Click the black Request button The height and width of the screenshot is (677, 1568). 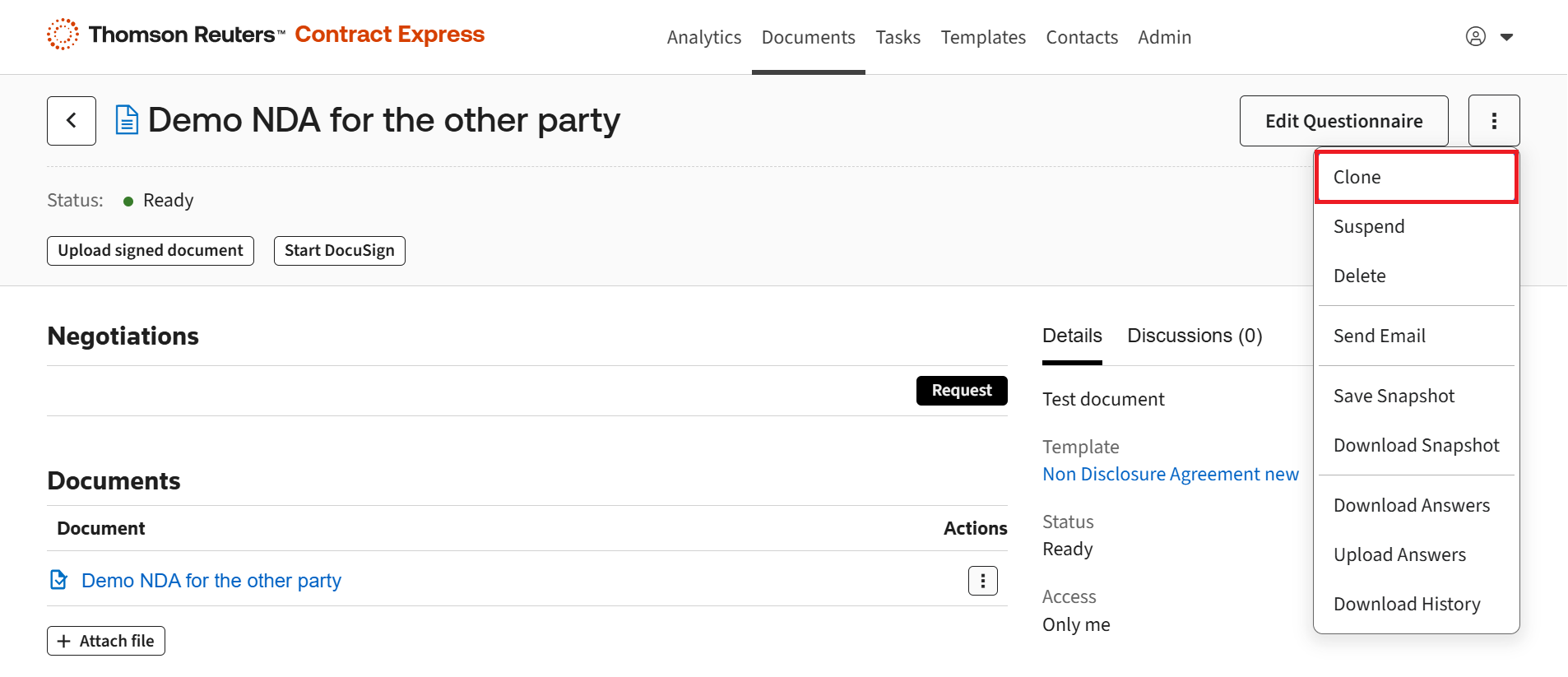[x=962, y=391]
